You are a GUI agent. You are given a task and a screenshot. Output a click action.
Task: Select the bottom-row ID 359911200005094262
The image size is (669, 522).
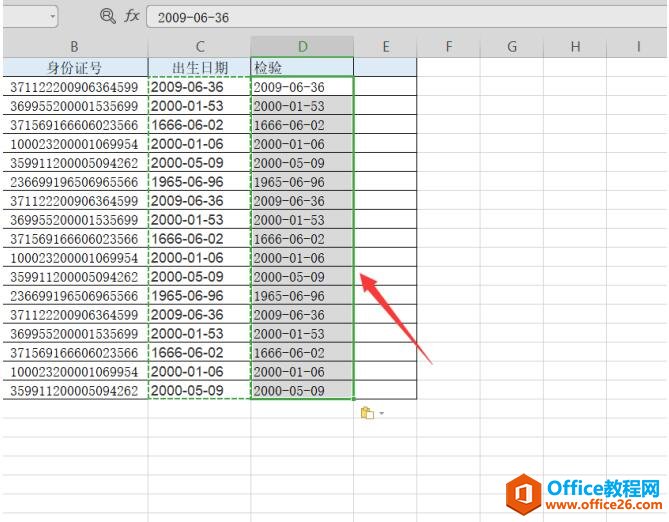click(75, 391)
